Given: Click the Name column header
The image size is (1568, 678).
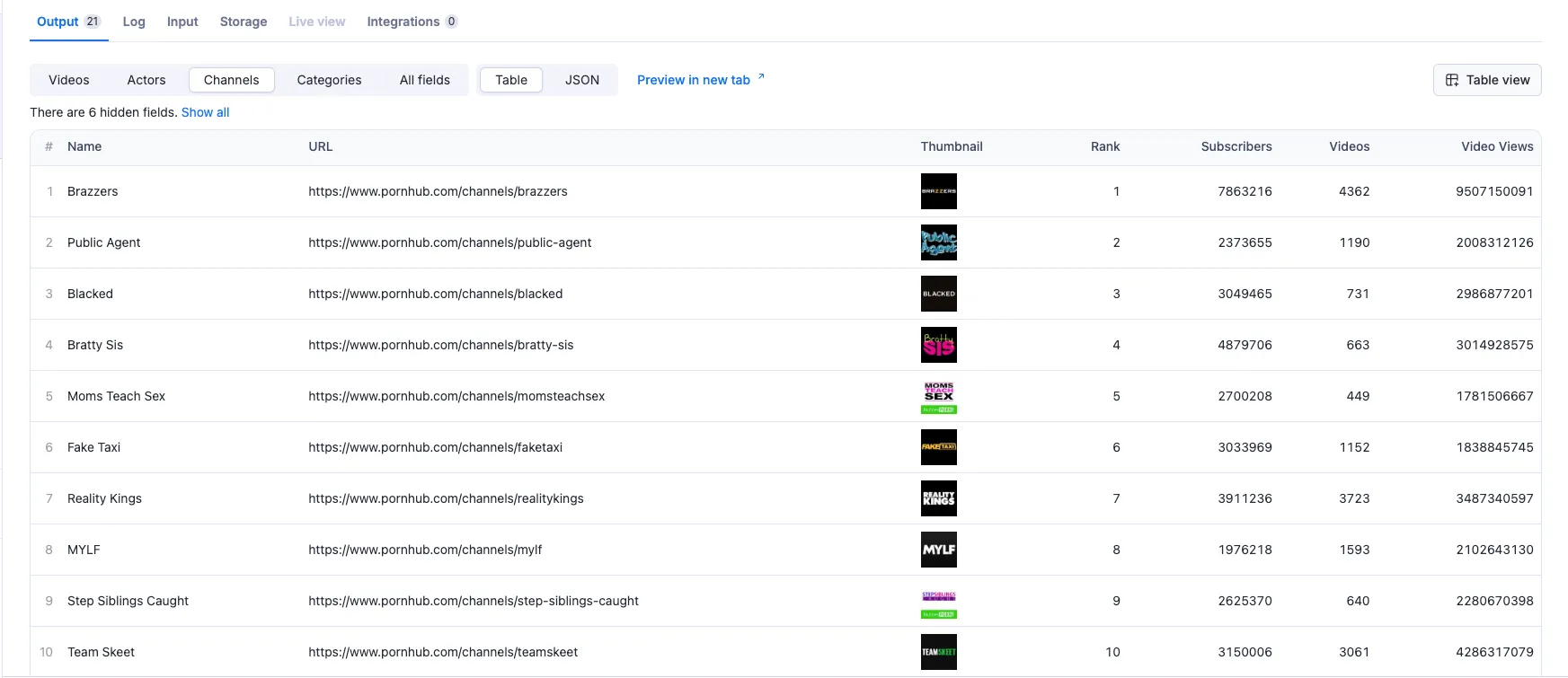Looking at the screenshot, I should pyautogui.click(x=84, y=146).
